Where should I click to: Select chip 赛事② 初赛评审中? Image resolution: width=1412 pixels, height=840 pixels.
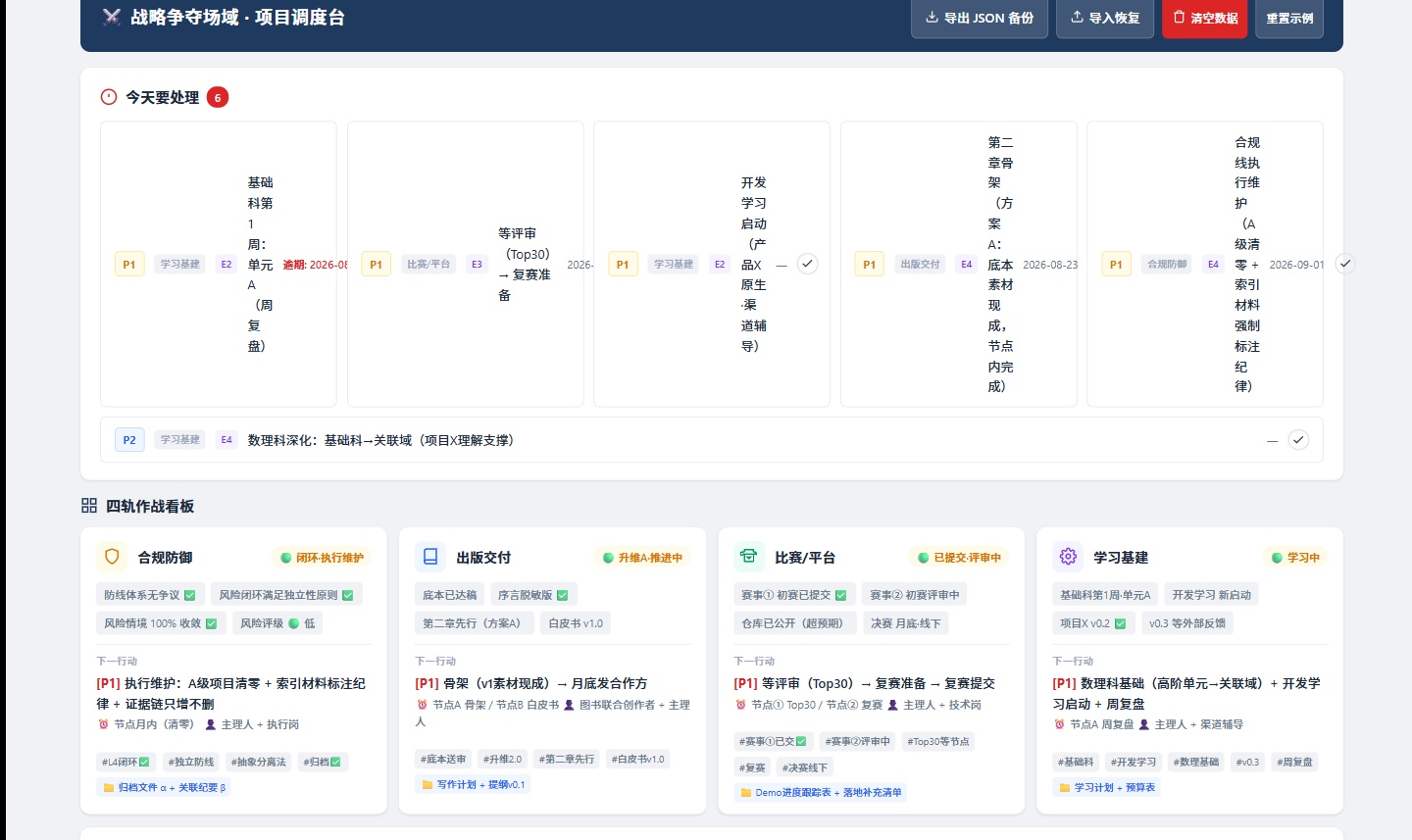915,595
